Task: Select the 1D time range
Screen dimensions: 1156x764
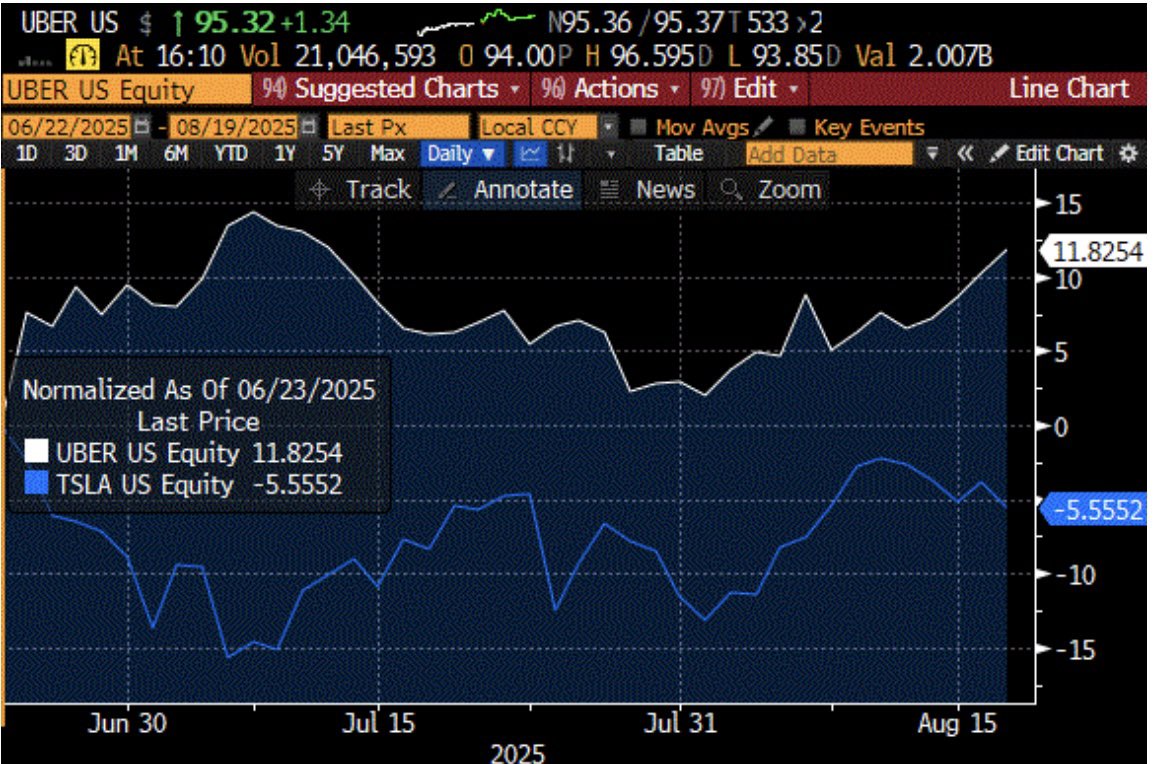Action: pos(27,154)
